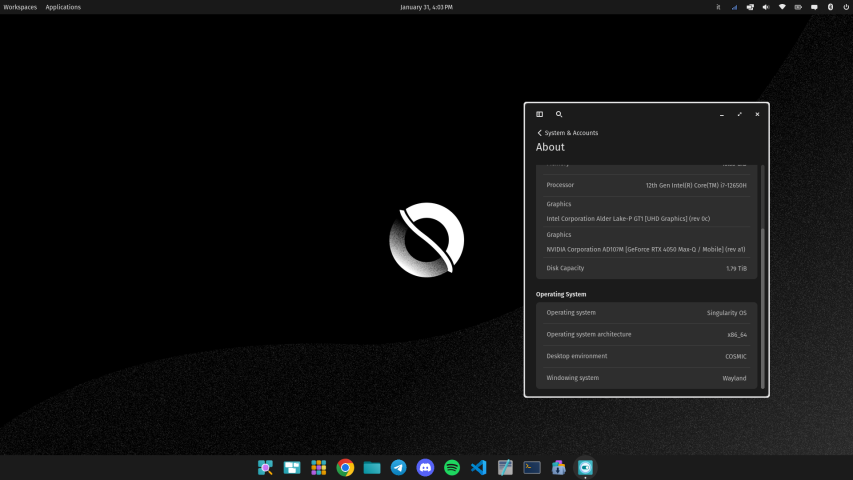Screen dimensions: 853x480
Task: Click the Settings icon in the dock
Action: click(585, 467)
